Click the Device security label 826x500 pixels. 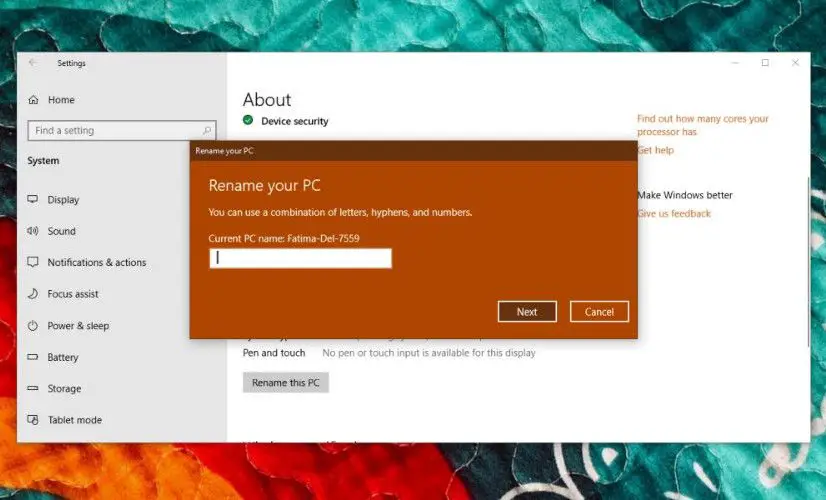pyautogui.click(x=294, y=121)
